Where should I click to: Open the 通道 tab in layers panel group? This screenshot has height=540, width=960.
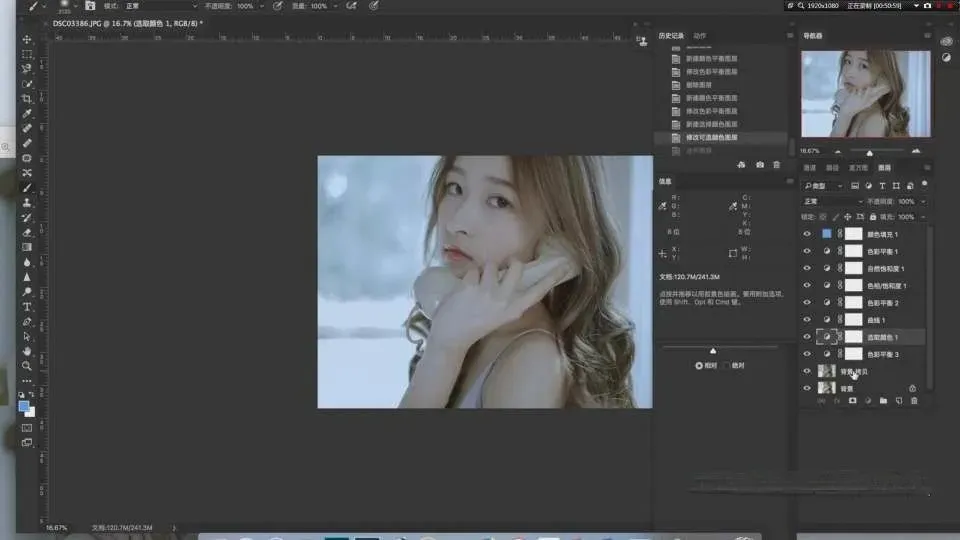[x=809, y=167]
